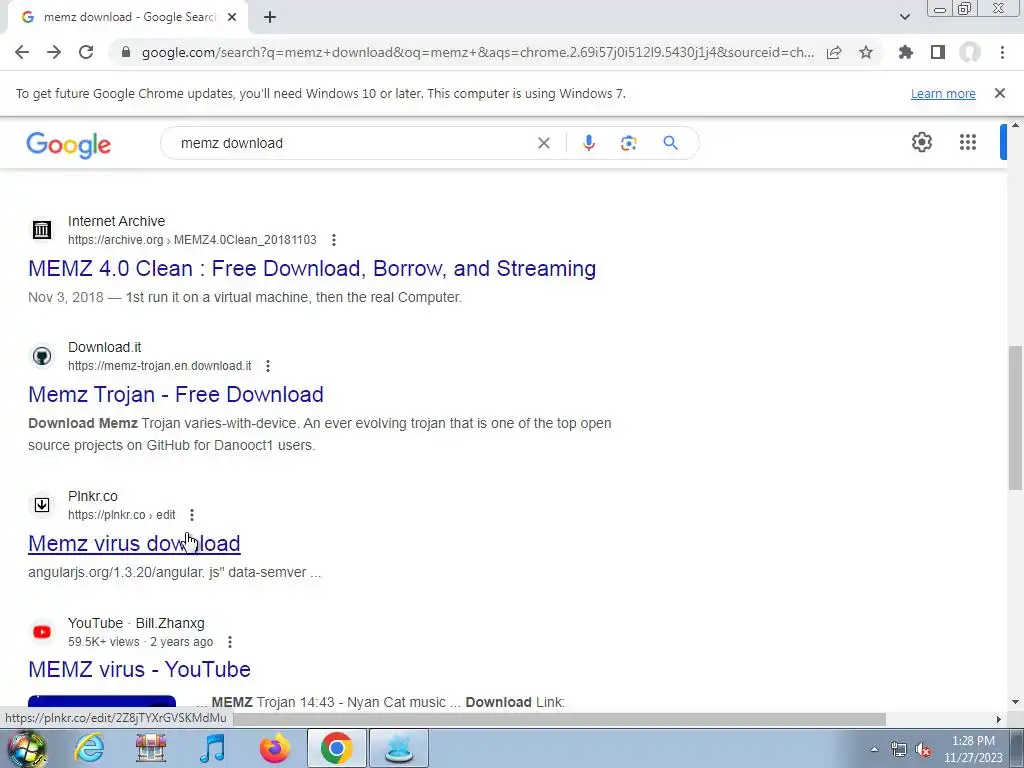Screen dimensions: 1024x768
Task: Go back to the previous page
Action: 22,52
